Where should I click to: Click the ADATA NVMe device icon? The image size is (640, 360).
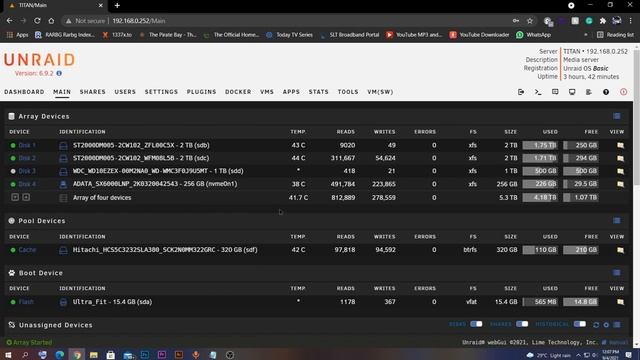[x=63, y=184]
